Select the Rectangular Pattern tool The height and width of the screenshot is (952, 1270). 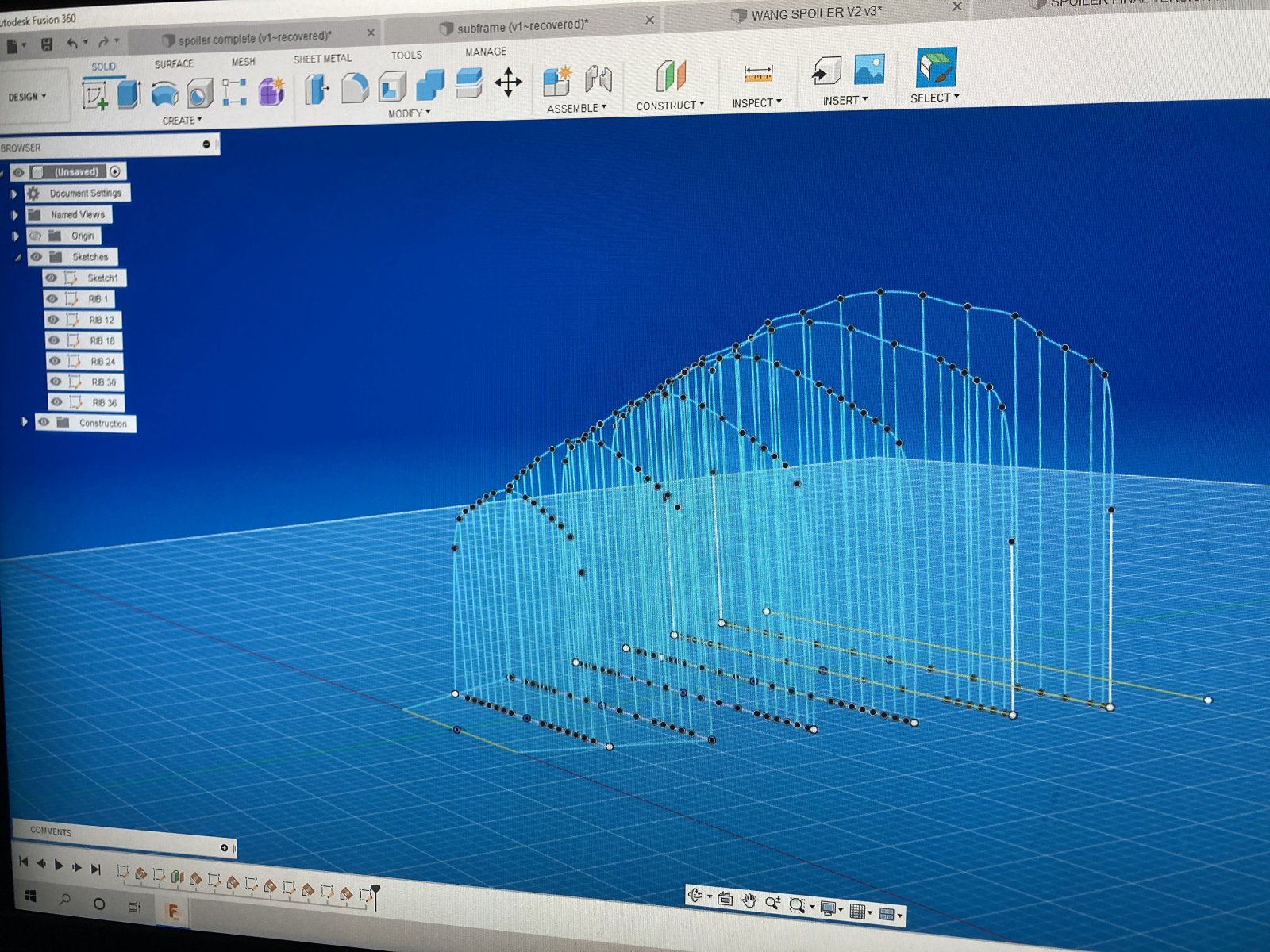pyautogui.click(x=234, y=91)
